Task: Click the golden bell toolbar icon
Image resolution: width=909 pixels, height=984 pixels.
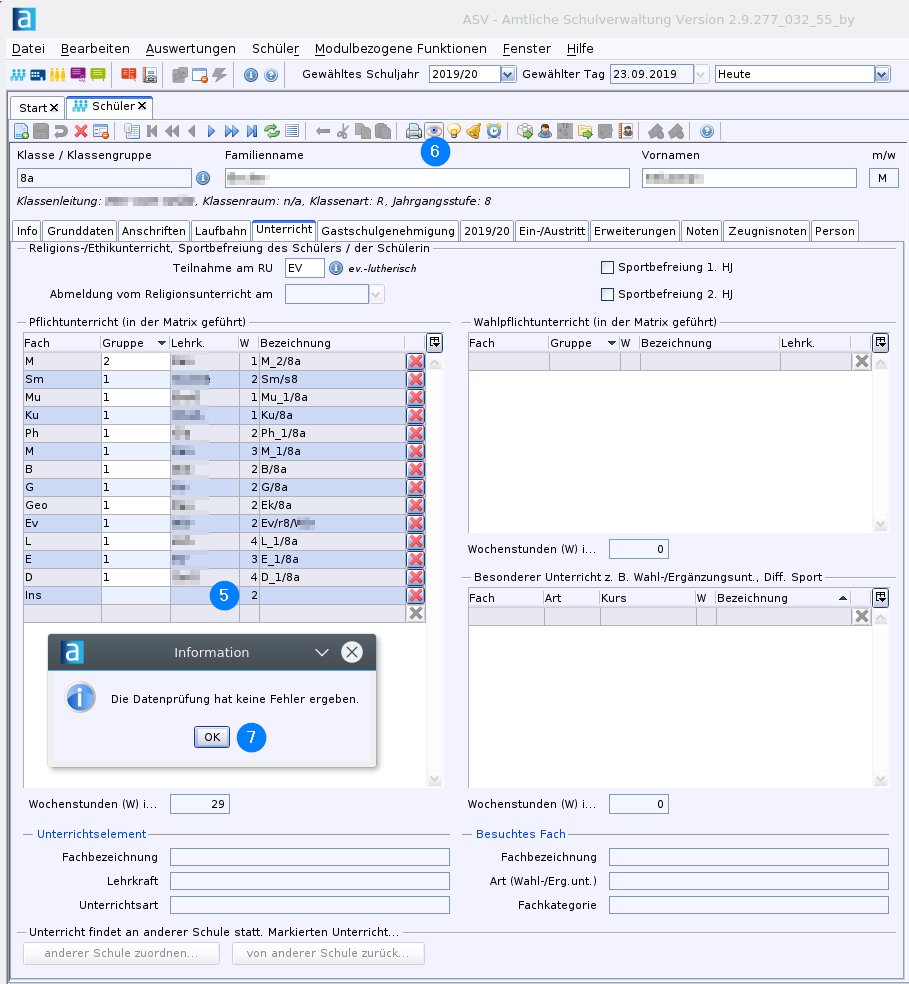Action: pos(474,131)
